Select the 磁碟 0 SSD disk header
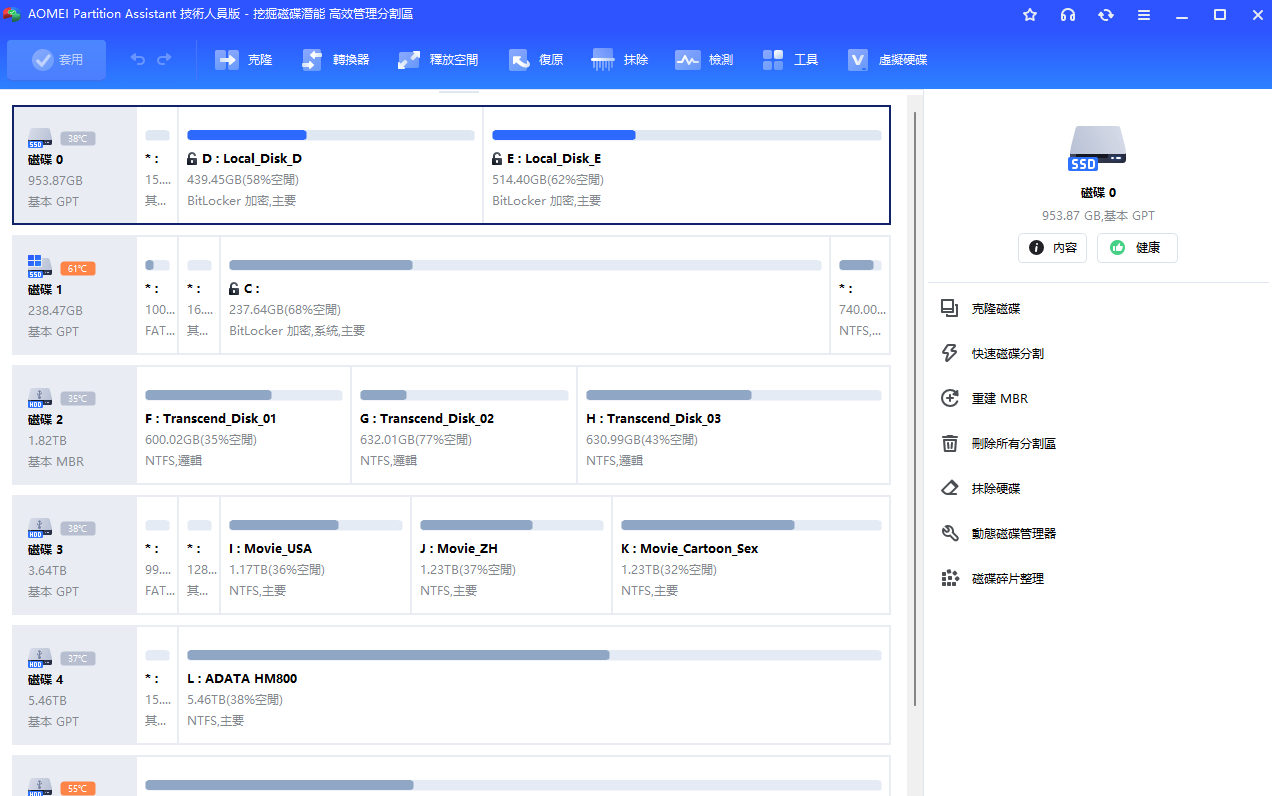 point(75,165)
